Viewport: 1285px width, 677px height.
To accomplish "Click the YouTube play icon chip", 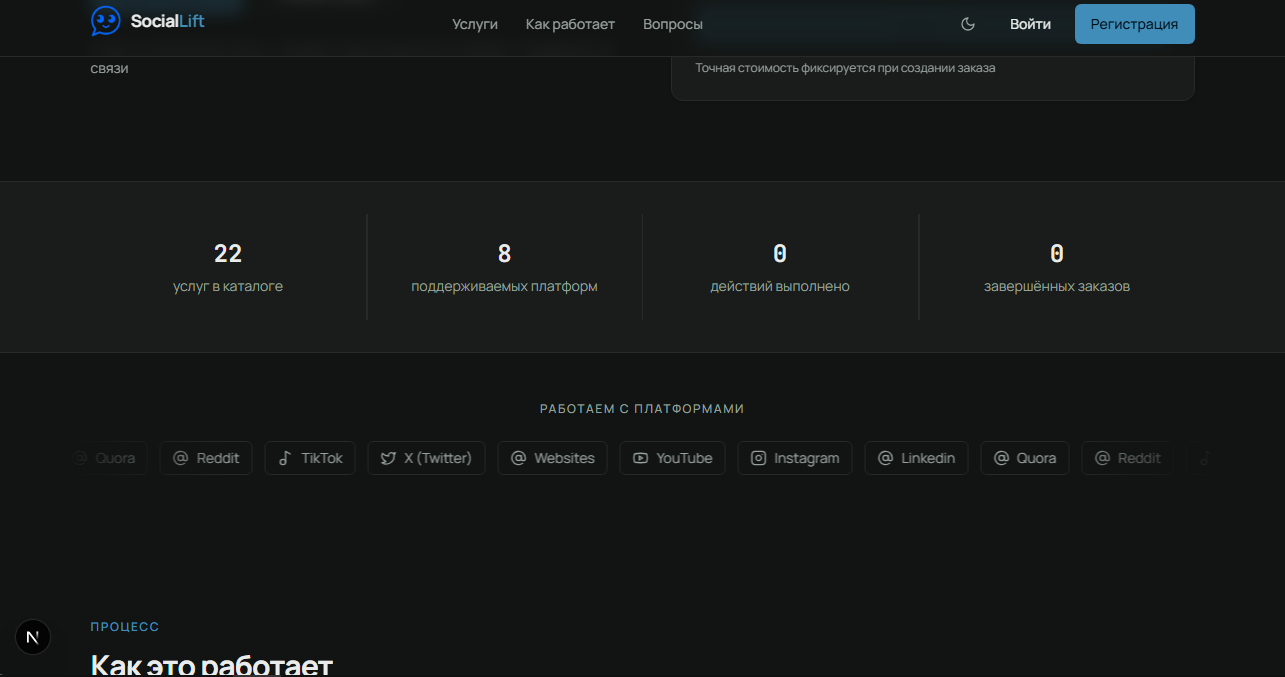I will click(673, 458).
